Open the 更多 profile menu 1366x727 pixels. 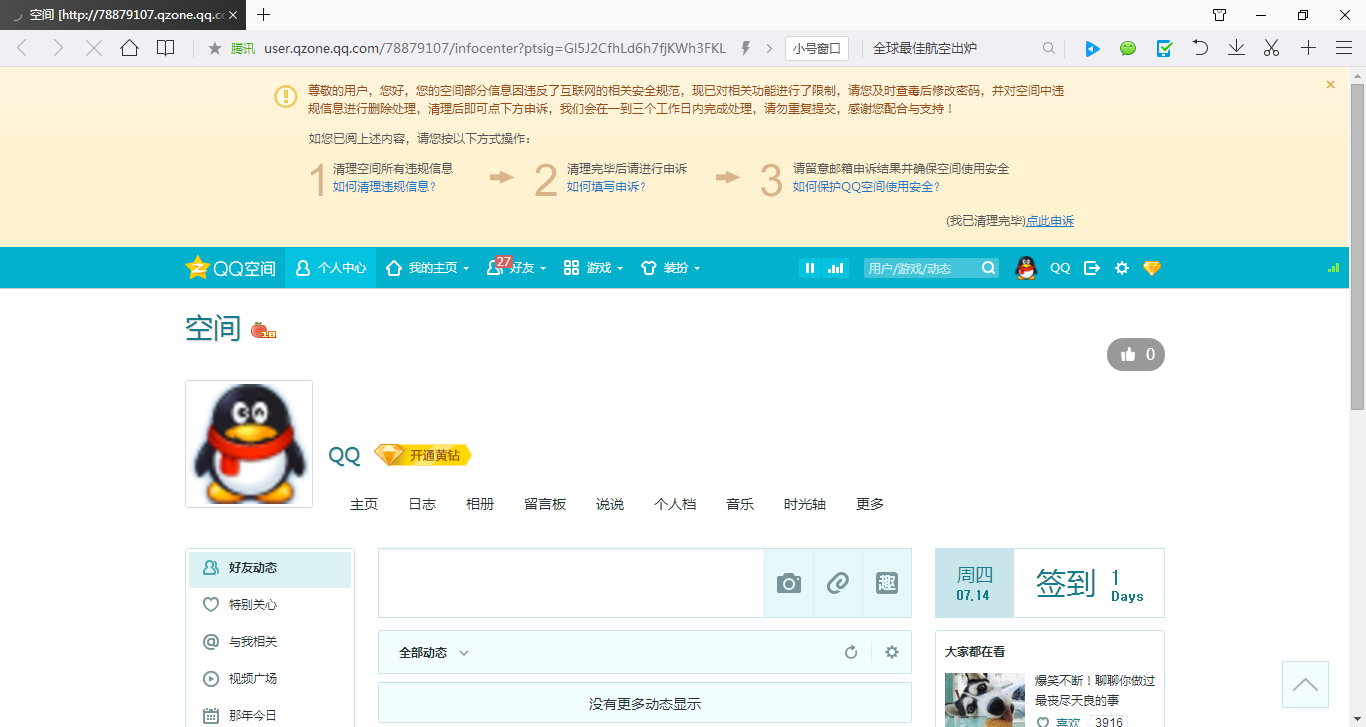click(870, 504)
